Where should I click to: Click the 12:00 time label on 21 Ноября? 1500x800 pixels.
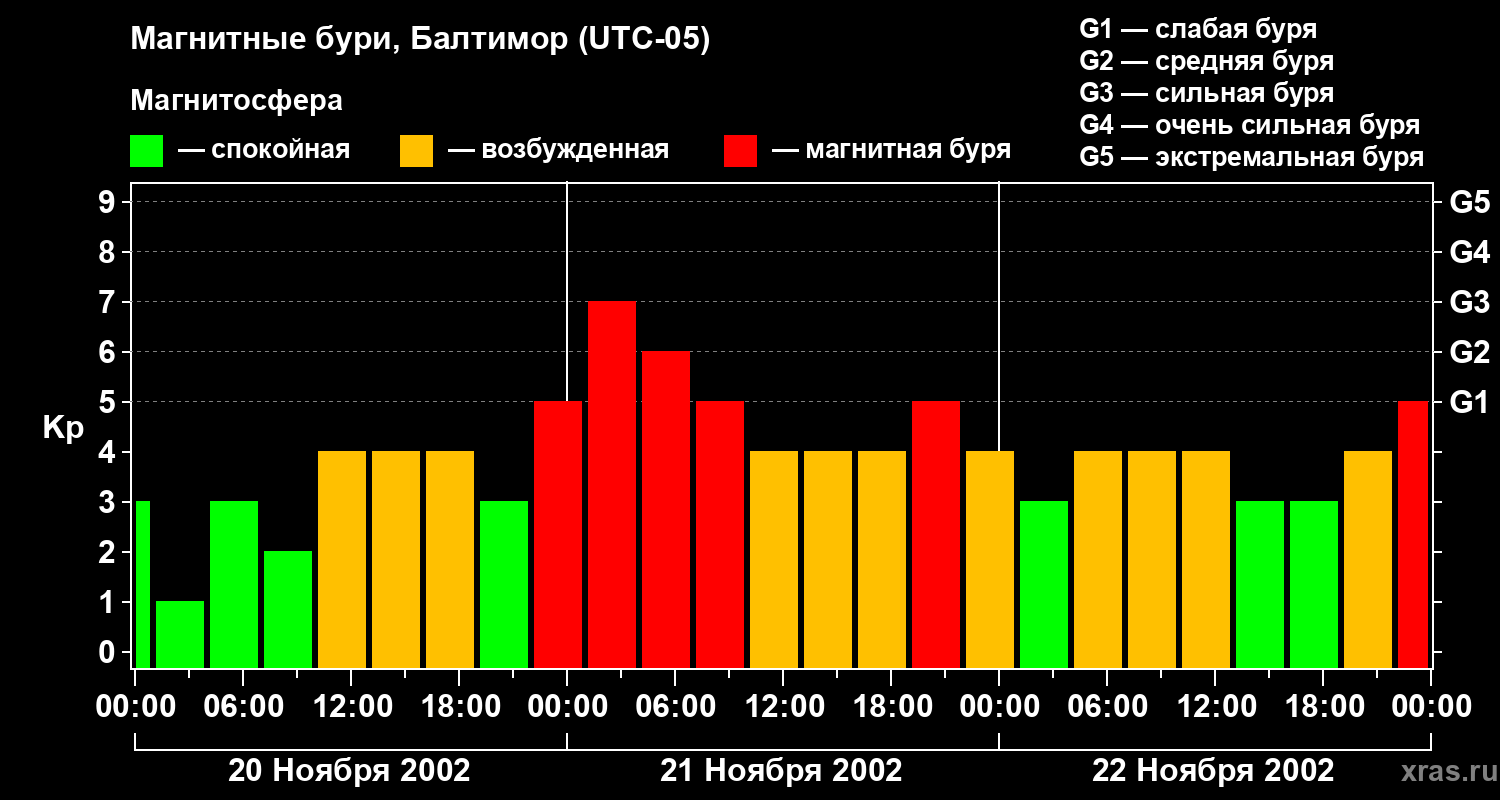[x=783, y=707]
